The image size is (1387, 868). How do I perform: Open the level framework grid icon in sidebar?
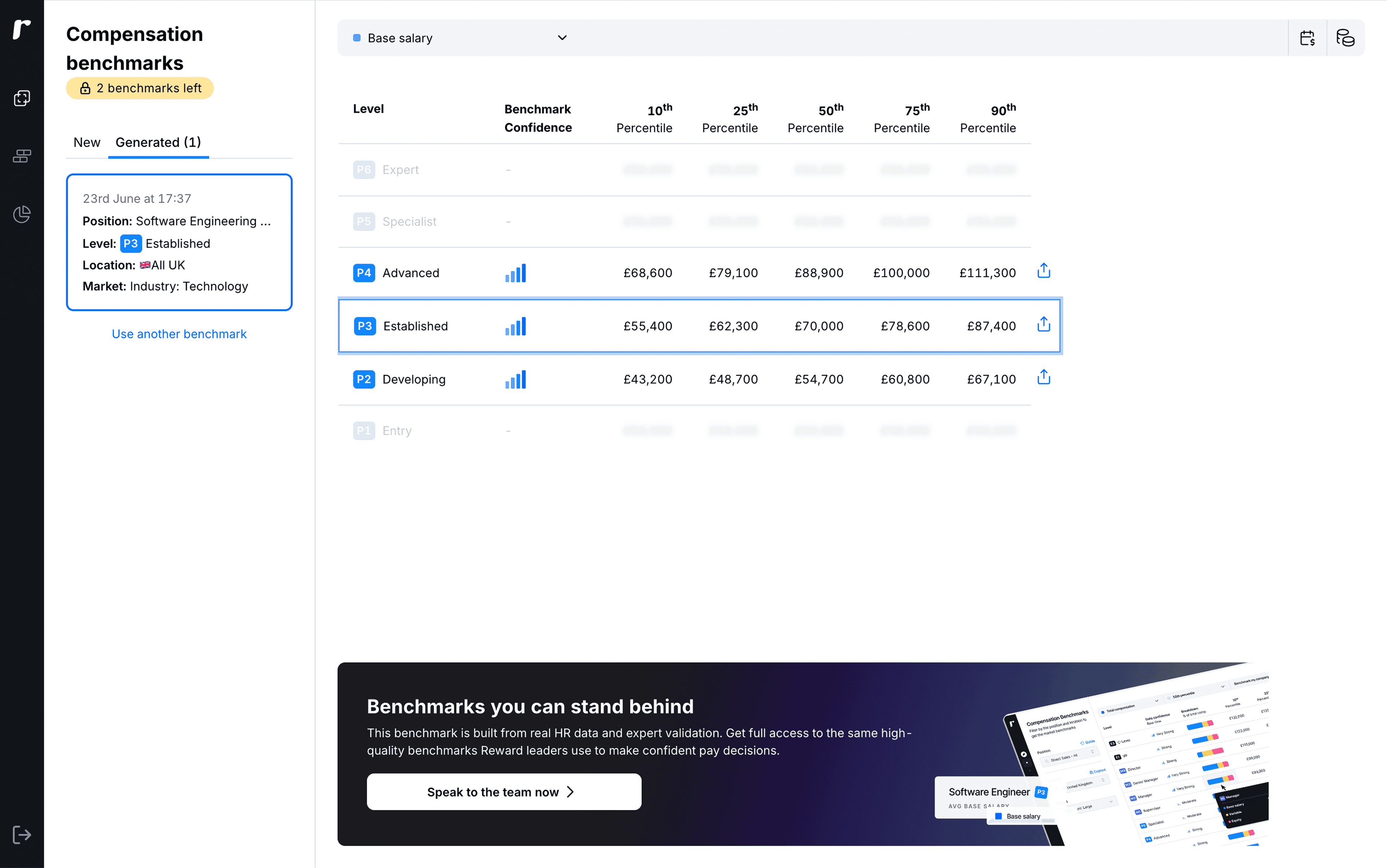pos(22,156)
